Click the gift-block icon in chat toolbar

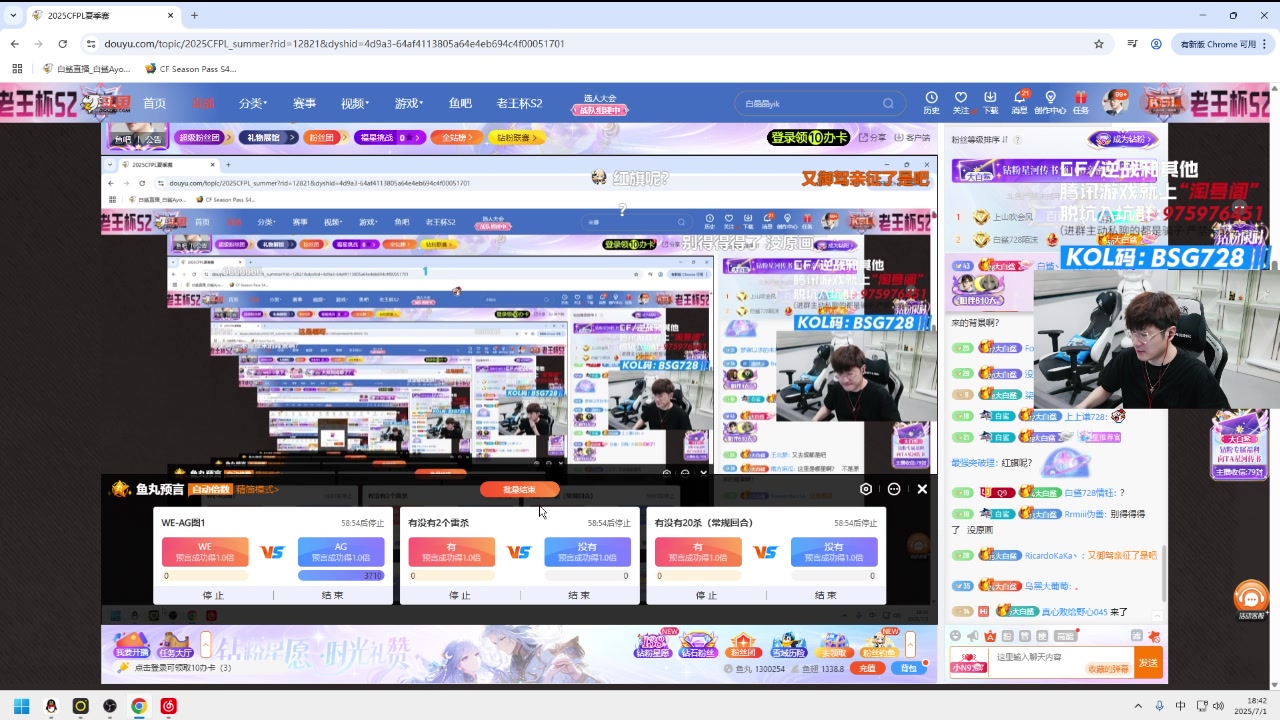tap(1154, 636)
